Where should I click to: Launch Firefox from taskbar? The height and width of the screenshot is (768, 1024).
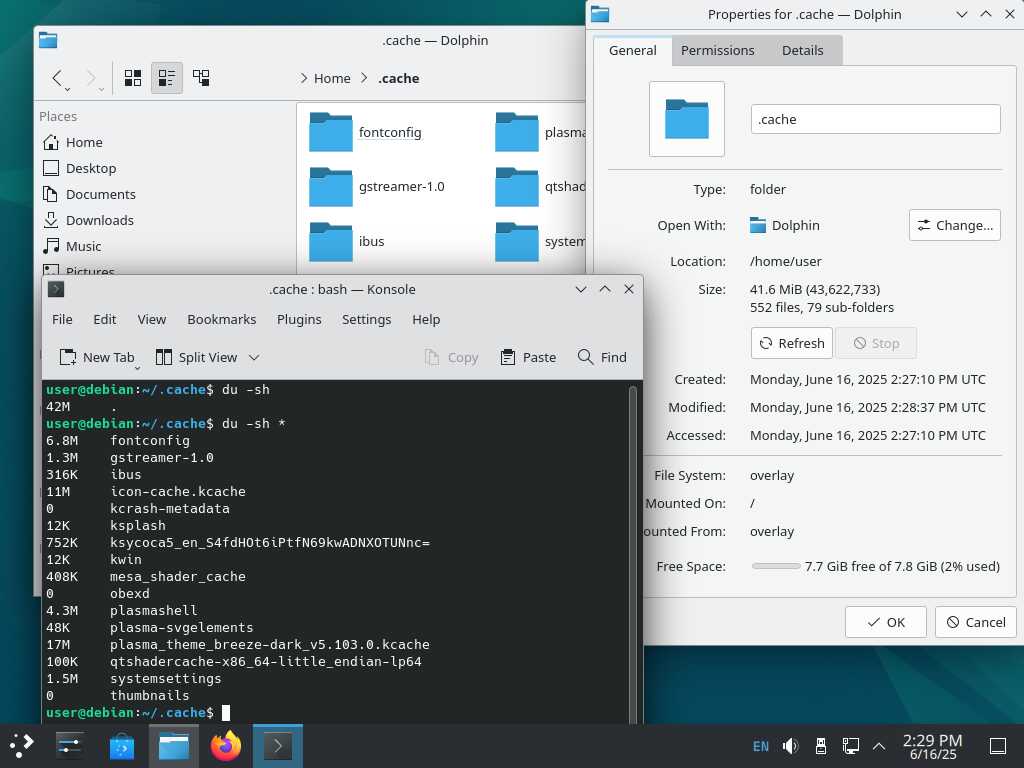(226, 745)
